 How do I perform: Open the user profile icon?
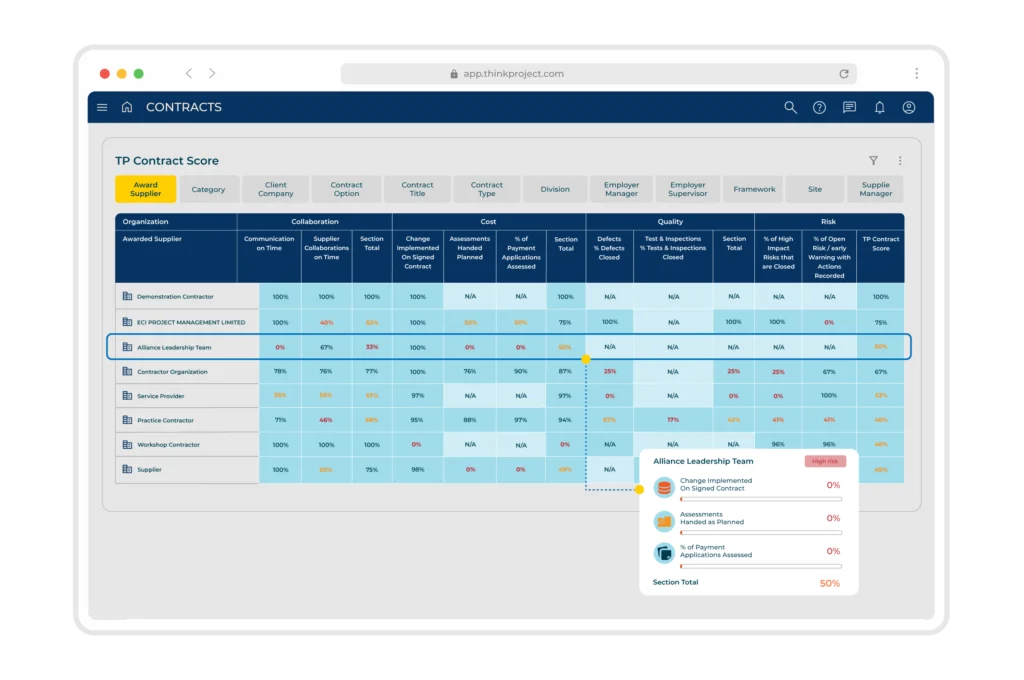coord(908,107)
